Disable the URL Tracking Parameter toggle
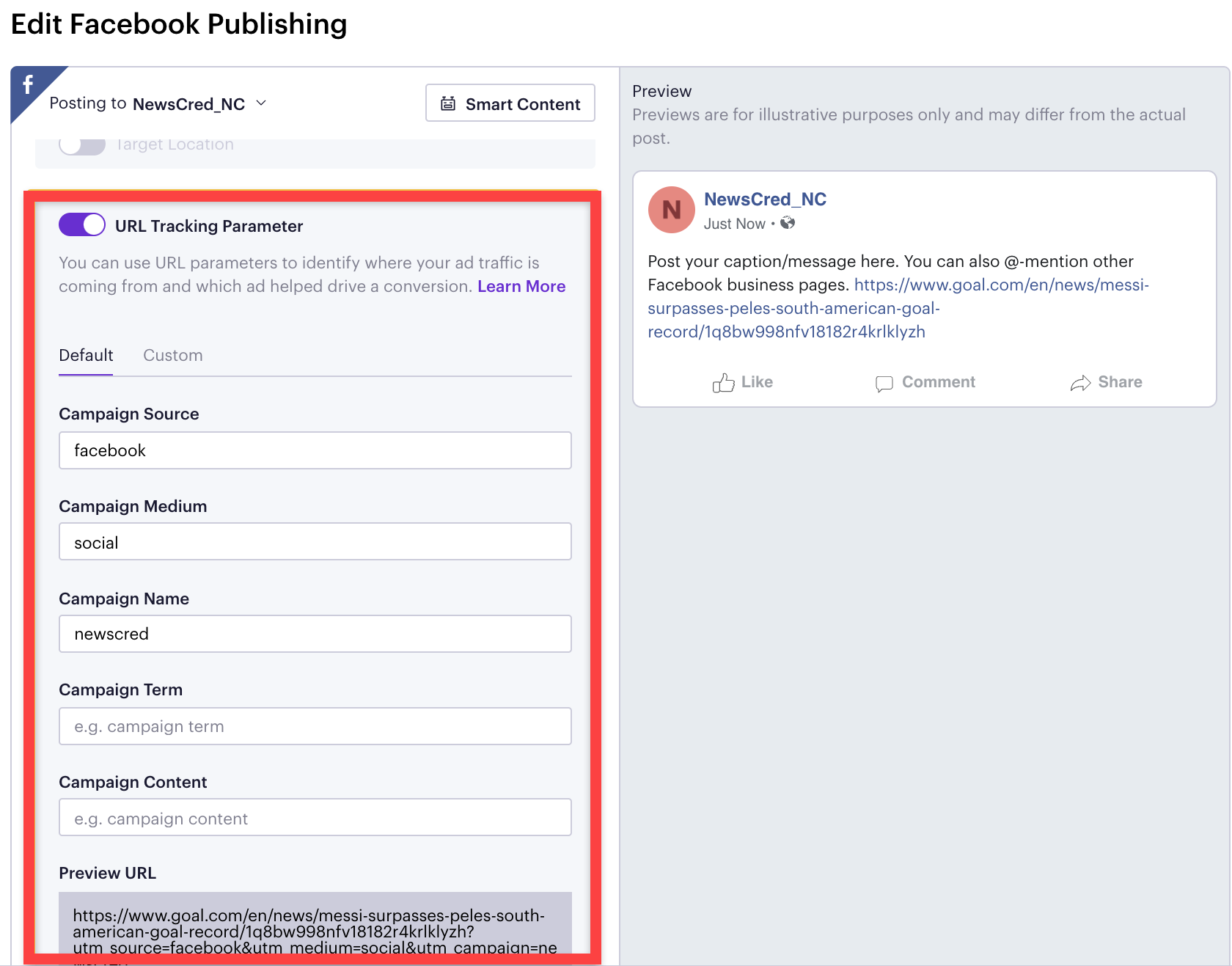 82,224
